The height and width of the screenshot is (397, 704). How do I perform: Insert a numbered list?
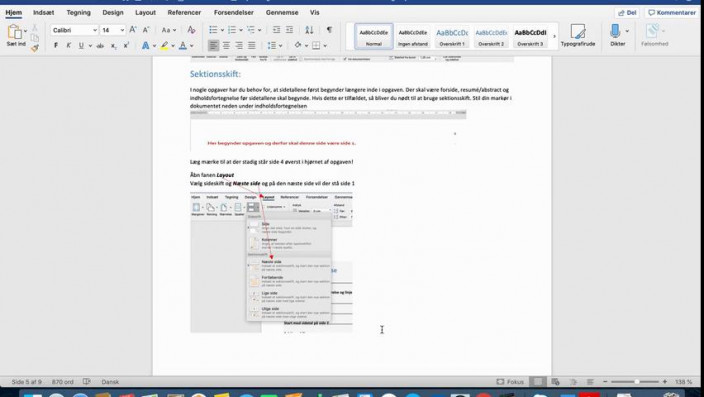click(232, 30)
